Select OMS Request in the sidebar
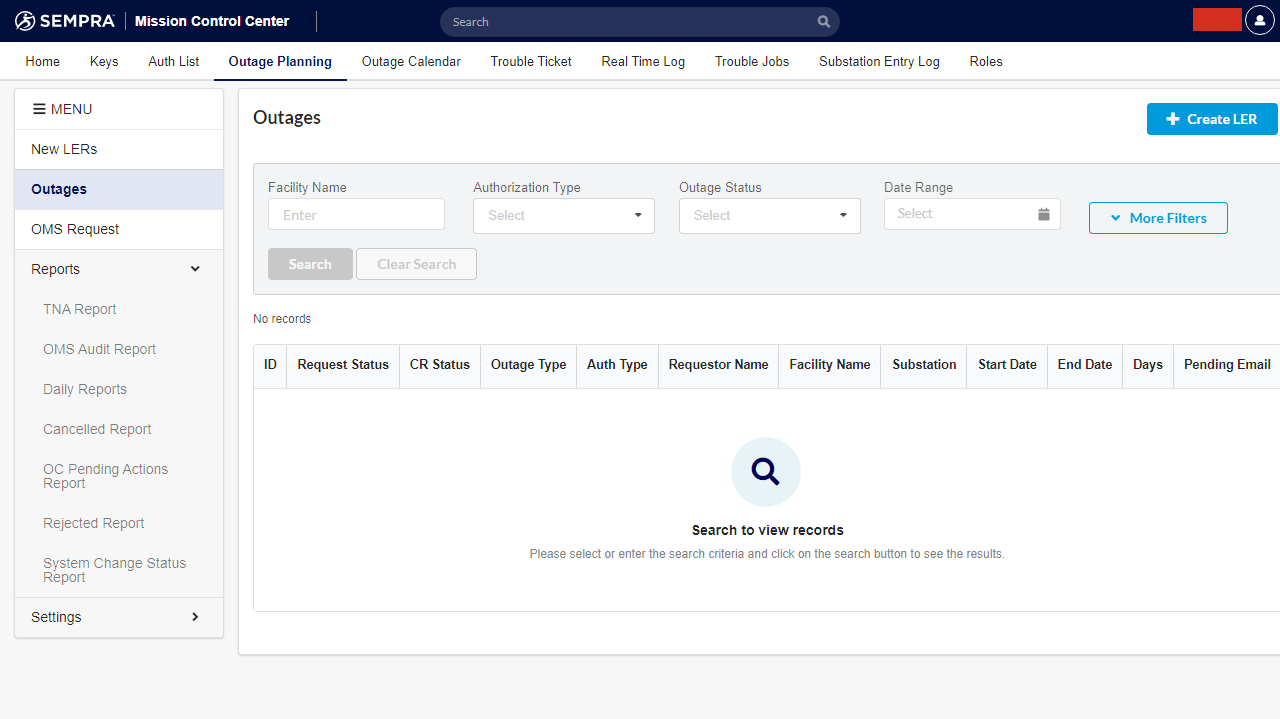This screenshot has width=1280, height=719. pyautogui.click(x=75, y=229)
